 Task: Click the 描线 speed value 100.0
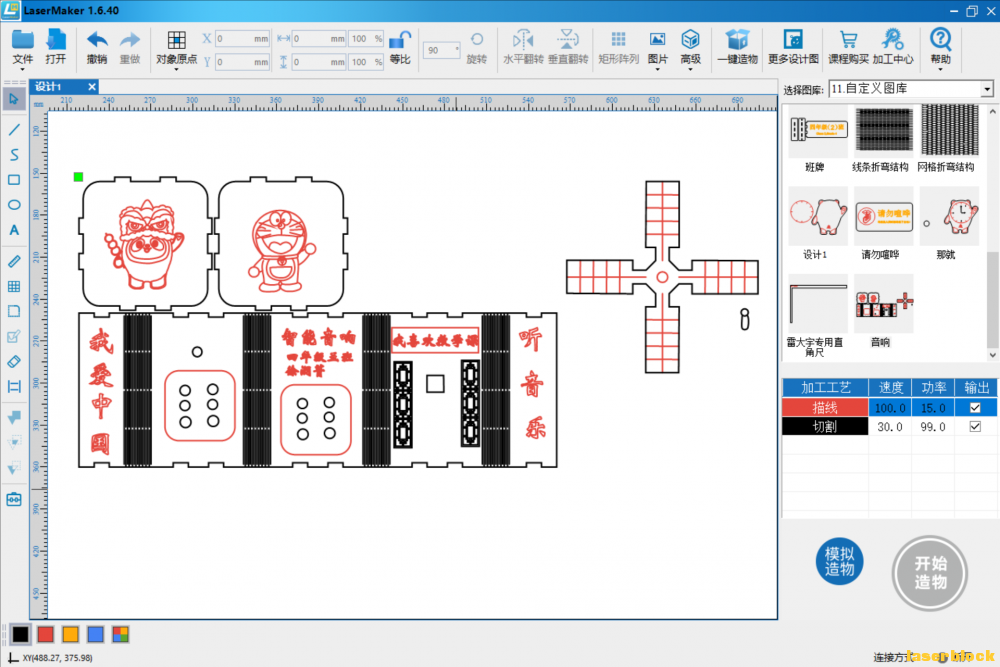click(x=890, y=407)
